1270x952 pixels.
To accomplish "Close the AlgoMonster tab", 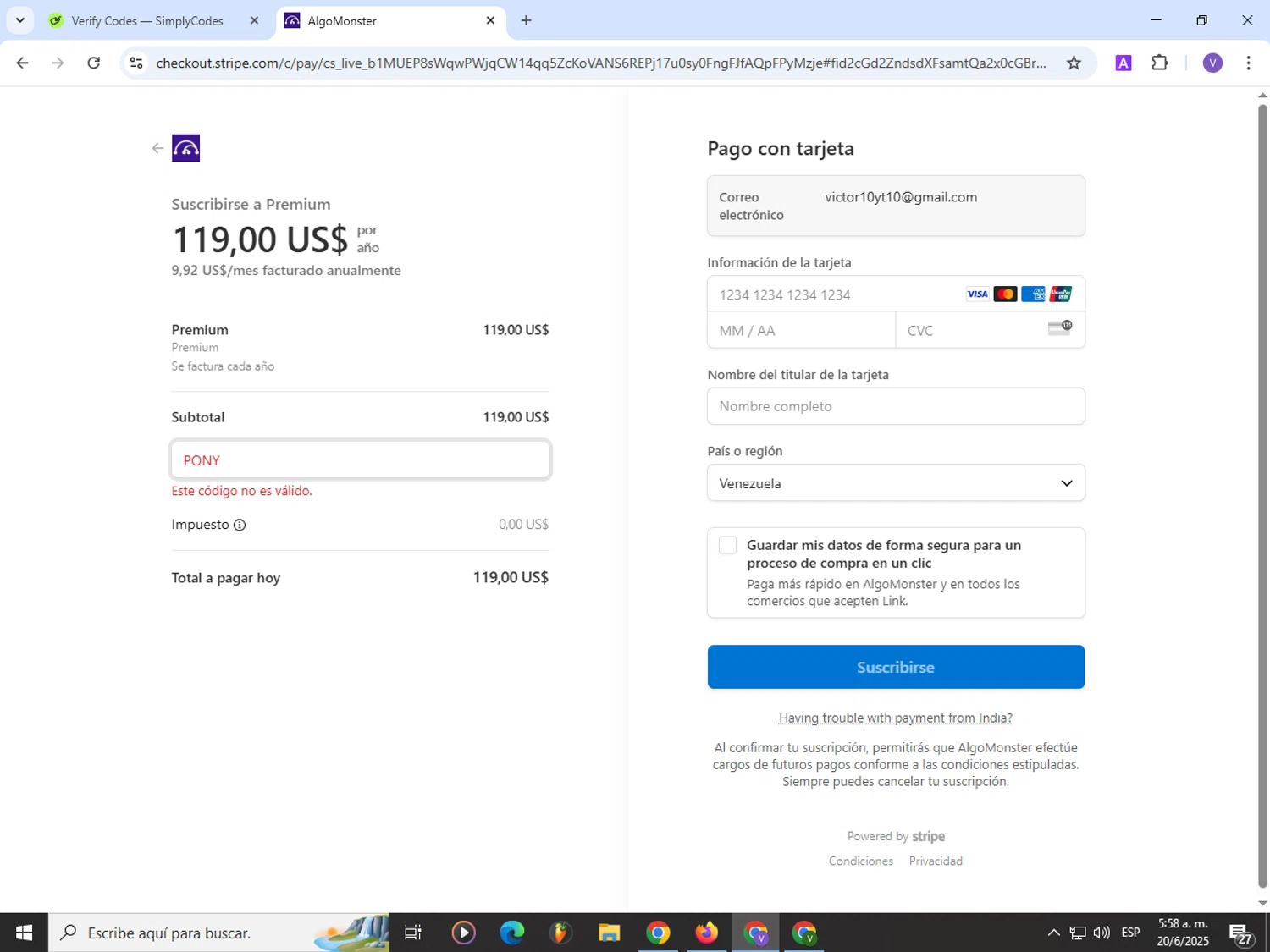I will [490, 20].
